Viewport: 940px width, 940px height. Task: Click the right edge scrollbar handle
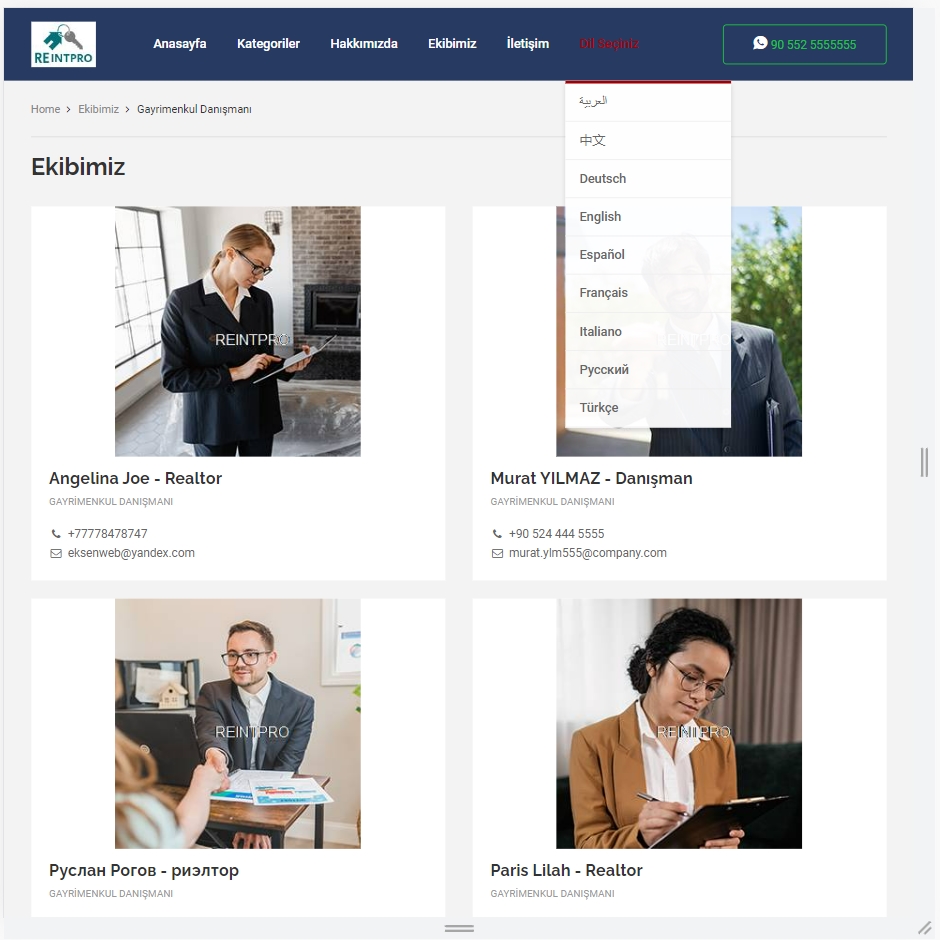(x=924, y=462)
